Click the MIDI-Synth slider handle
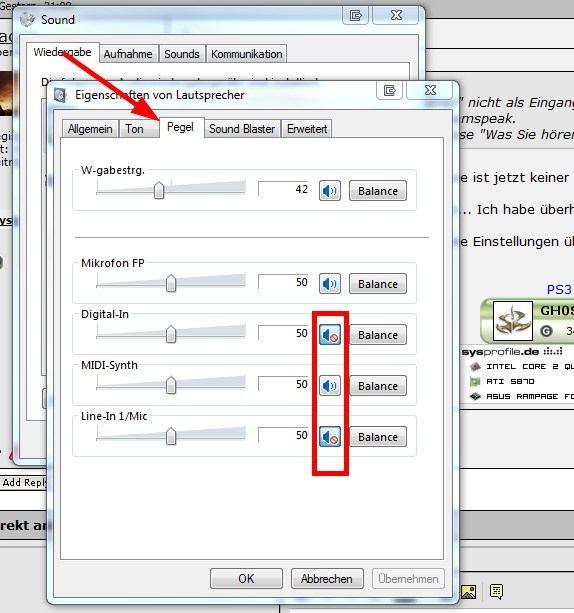Screen dimensions: 574x613 coord(171,385)
